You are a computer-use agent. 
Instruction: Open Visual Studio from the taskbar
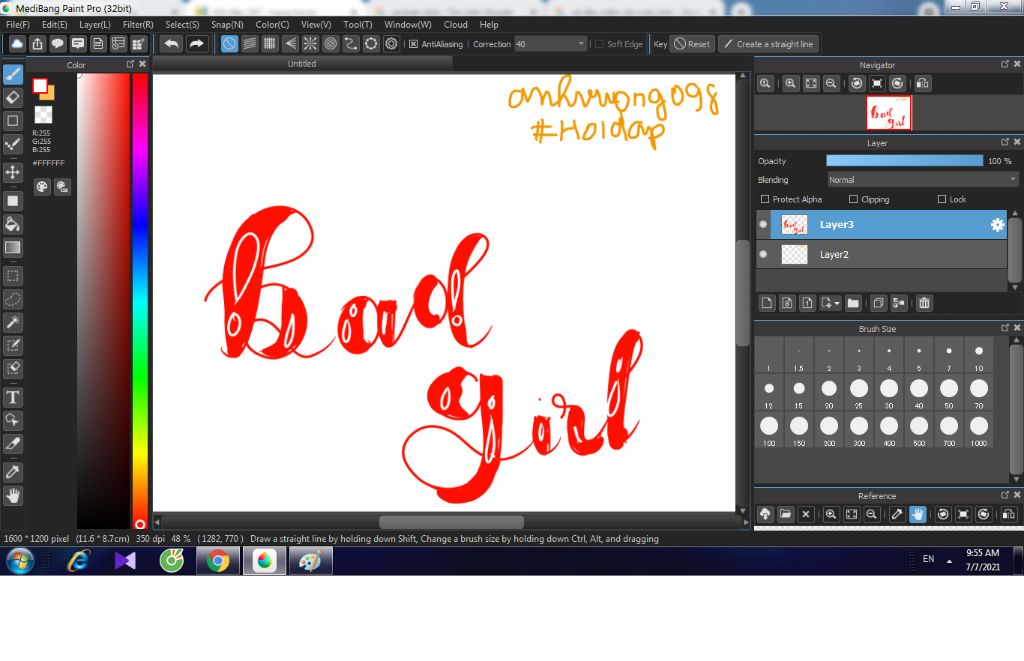(x=125, y=561)
